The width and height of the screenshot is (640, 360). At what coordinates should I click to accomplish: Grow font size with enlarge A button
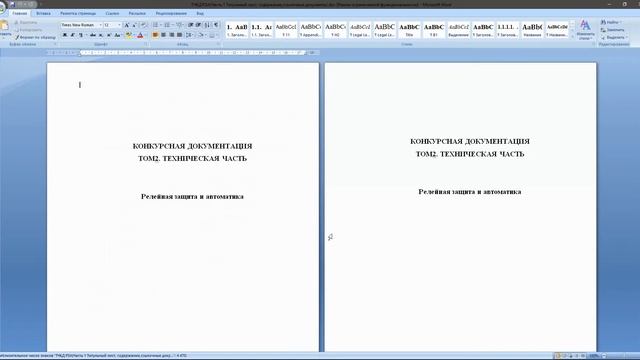[127, 25]
